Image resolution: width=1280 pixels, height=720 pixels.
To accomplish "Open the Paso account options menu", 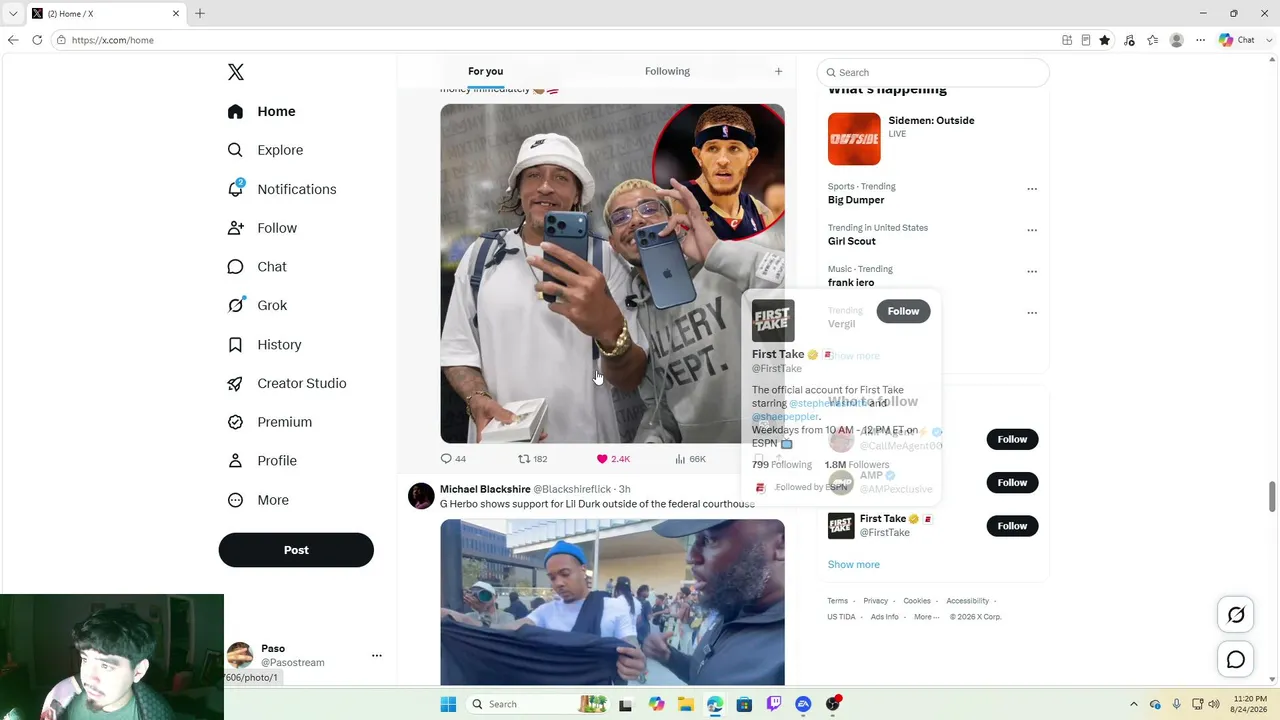I will (x=377, y=656).
